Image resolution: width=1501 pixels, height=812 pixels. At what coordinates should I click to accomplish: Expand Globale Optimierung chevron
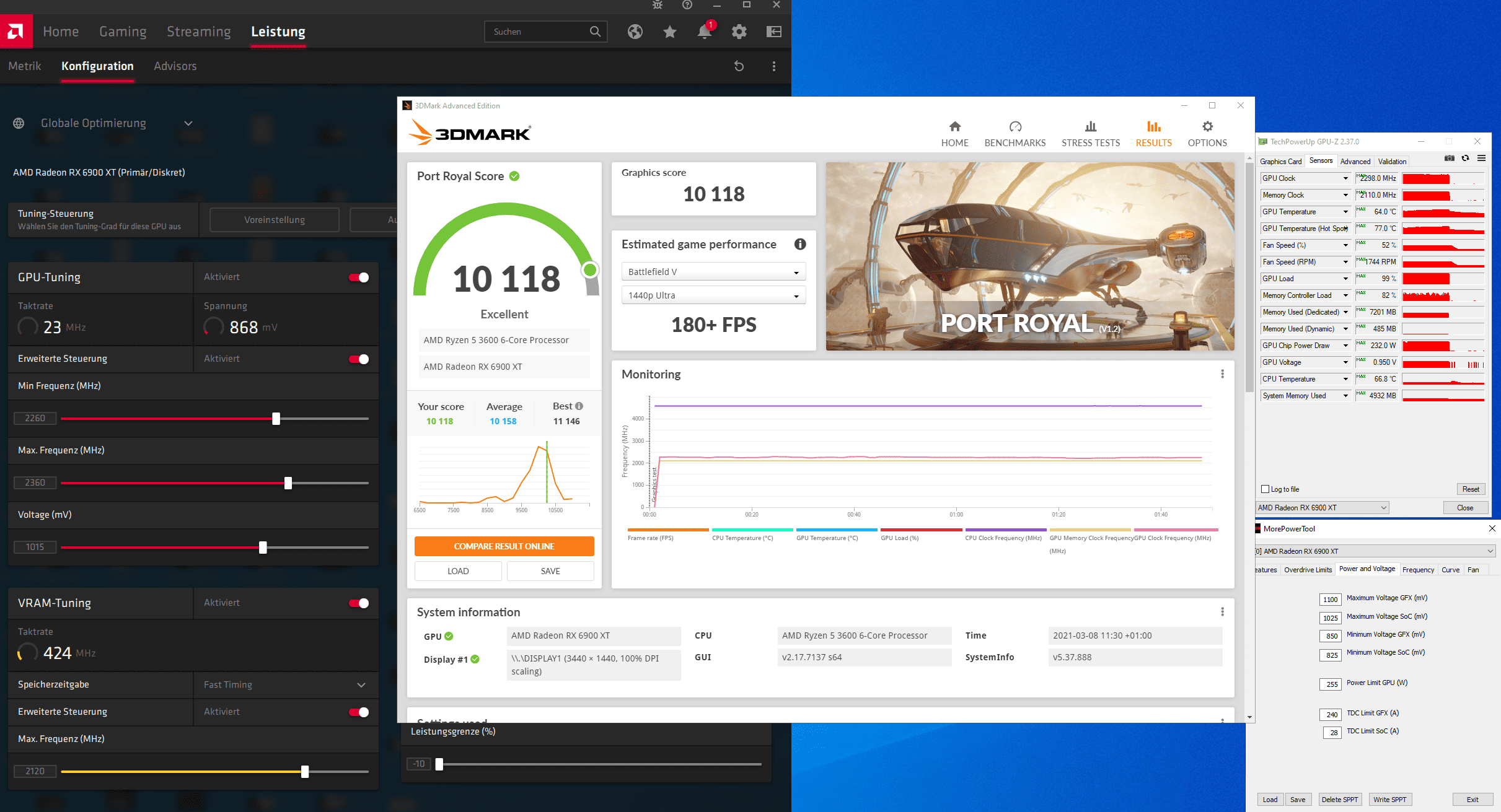click(x=188, y=123)
